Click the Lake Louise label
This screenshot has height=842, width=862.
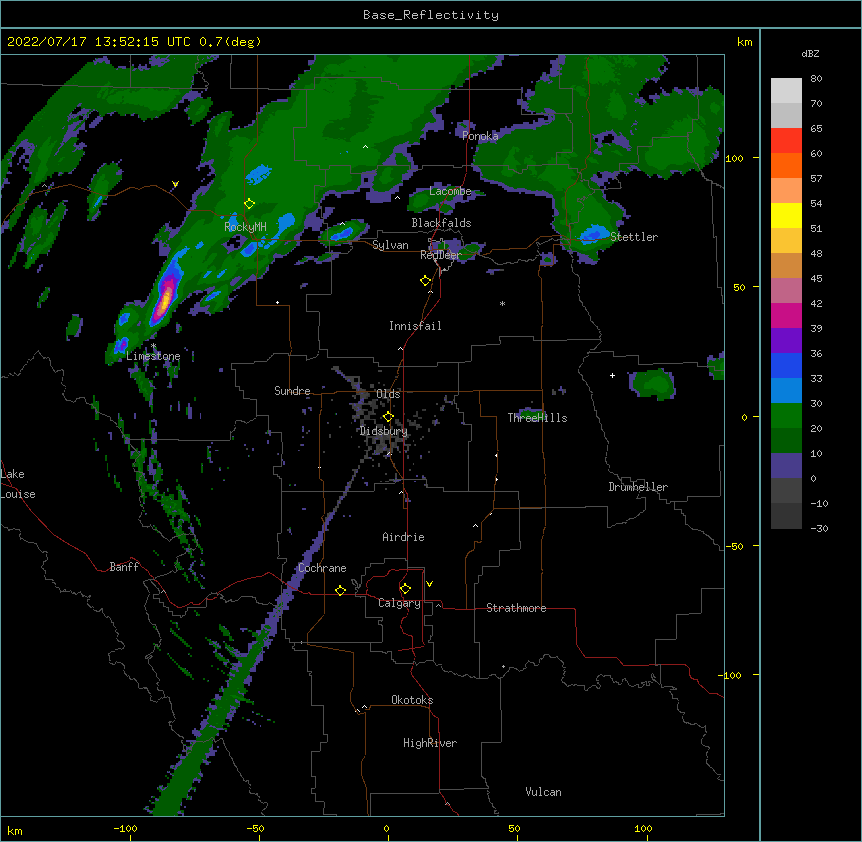pyautogui.click(x=18, y=484)
